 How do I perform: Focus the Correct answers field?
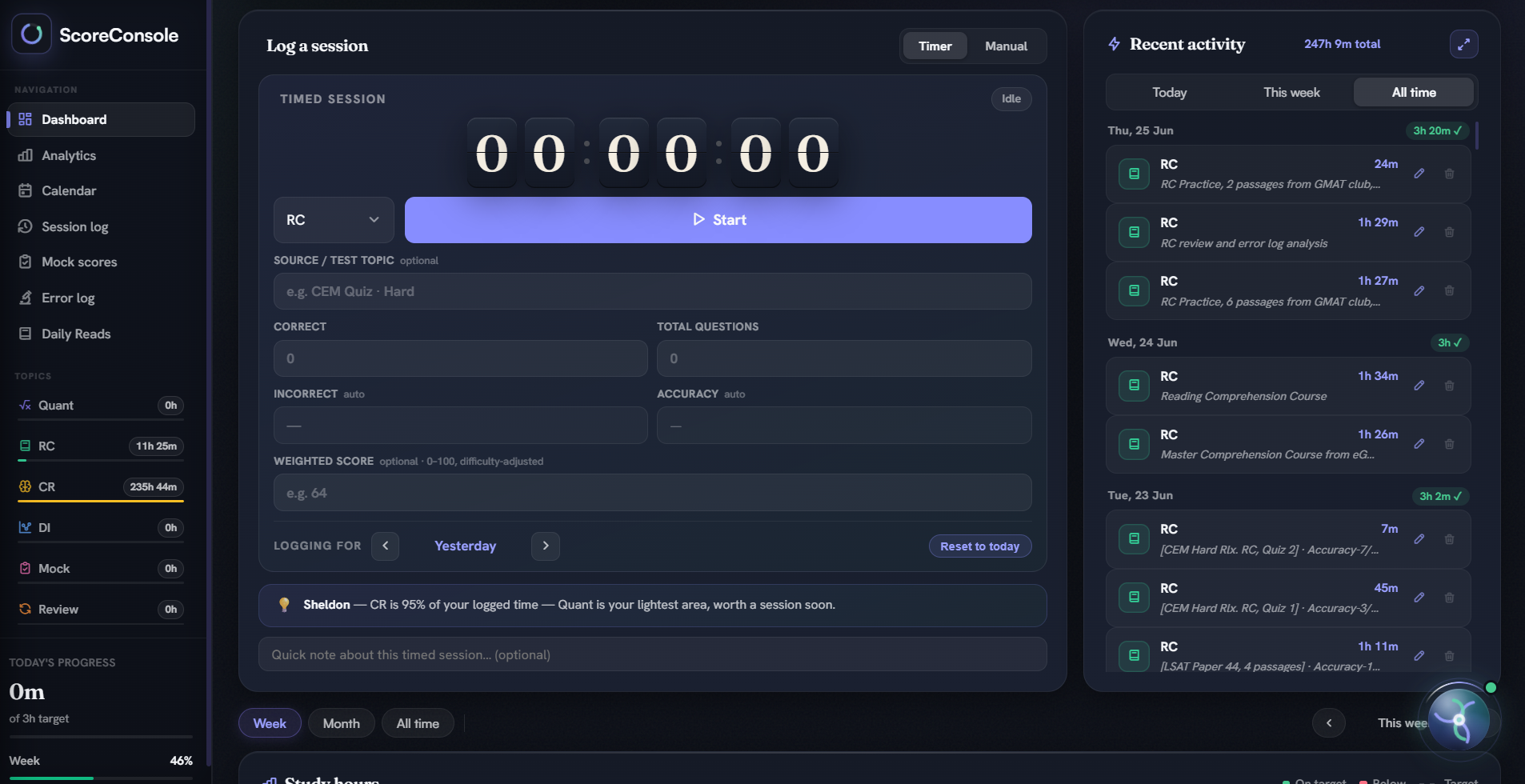point(460,358)
